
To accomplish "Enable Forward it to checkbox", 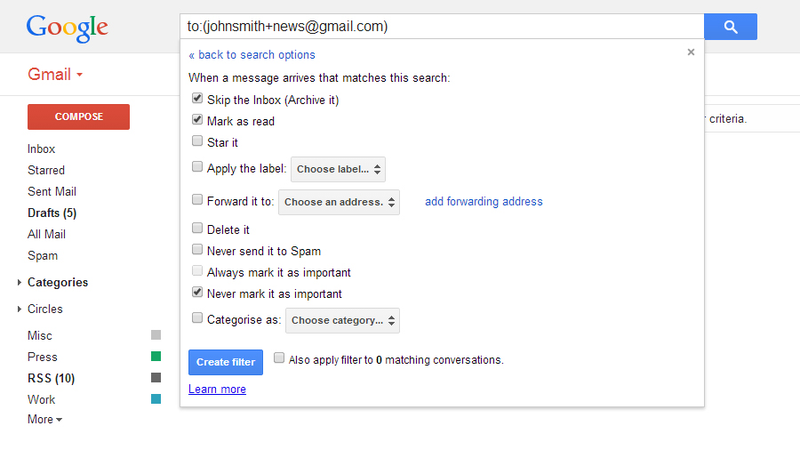I will pos(197,199).
